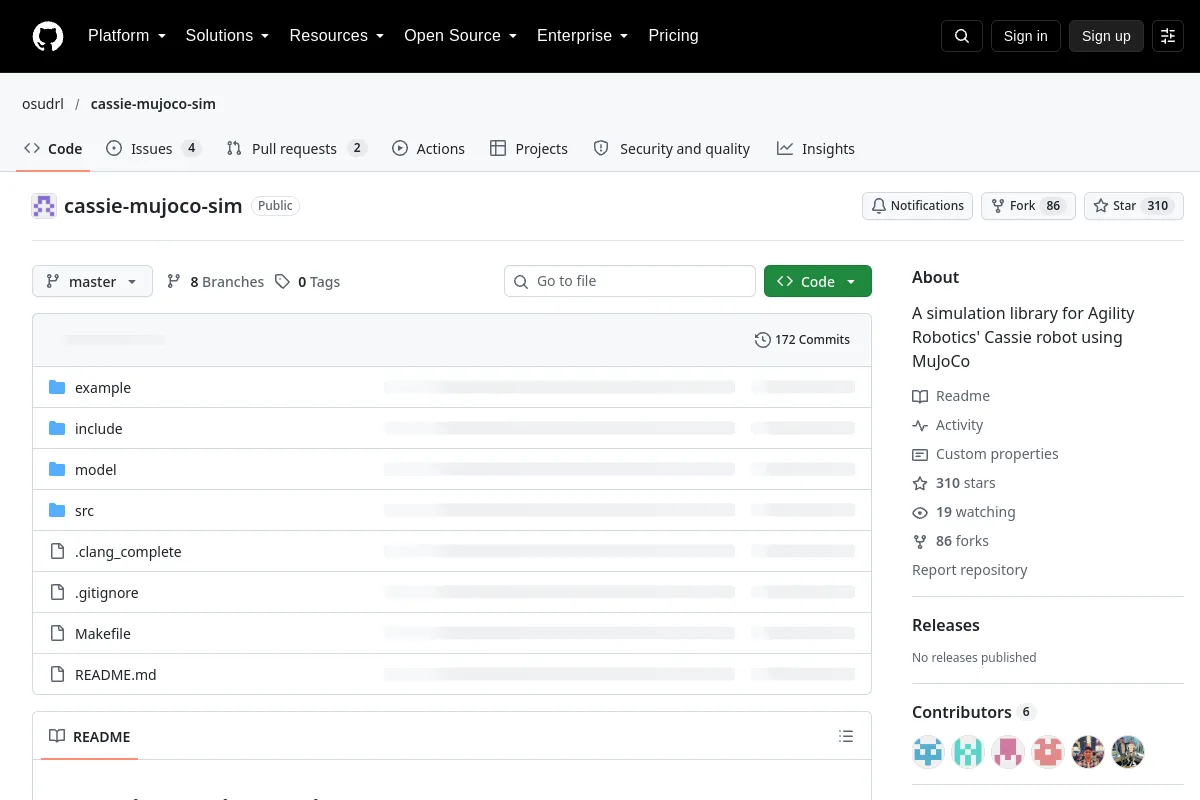The width and height of the screenshot is (1200, 800).
Task: Open the Pricing link
Action: tap(673, 36)
